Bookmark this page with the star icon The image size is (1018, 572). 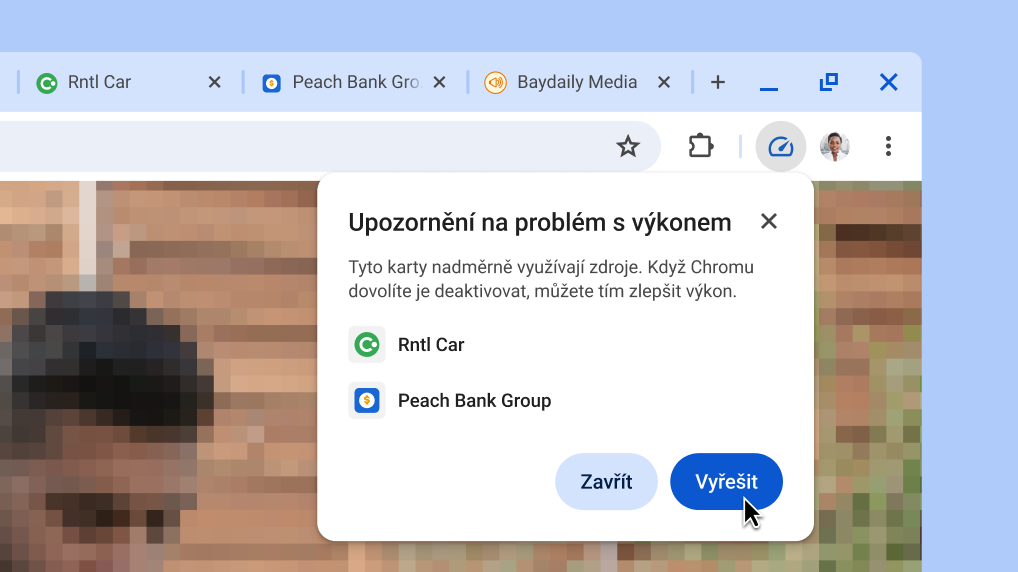point(627,146)
